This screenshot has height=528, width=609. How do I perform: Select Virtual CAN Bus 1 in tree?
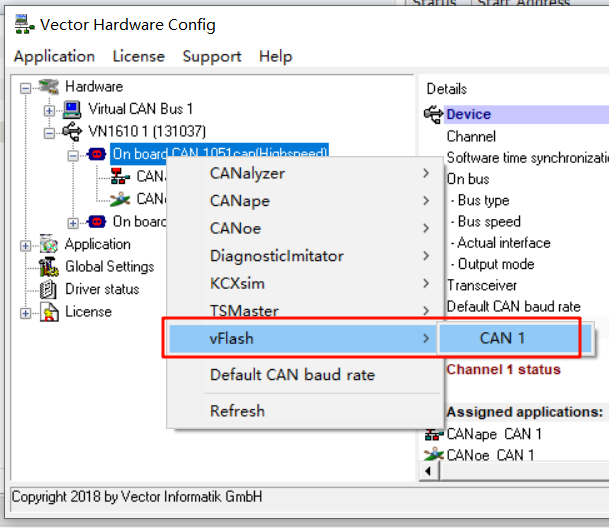click(x=141, y=109)
